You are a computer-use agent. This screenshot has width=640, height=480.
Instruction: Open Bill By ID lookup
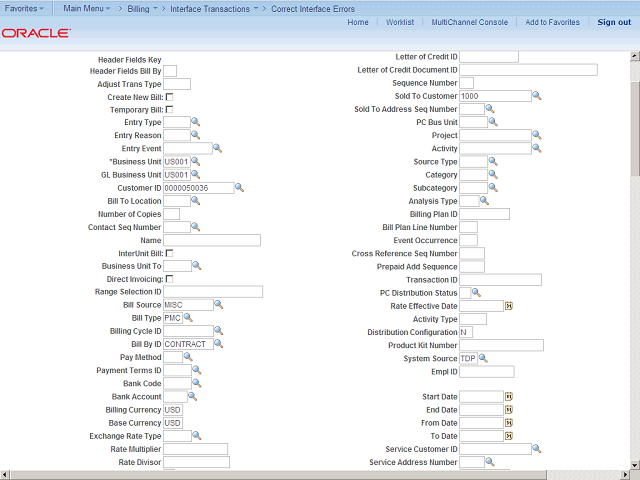pyautogui.click(x=218, y=343)
